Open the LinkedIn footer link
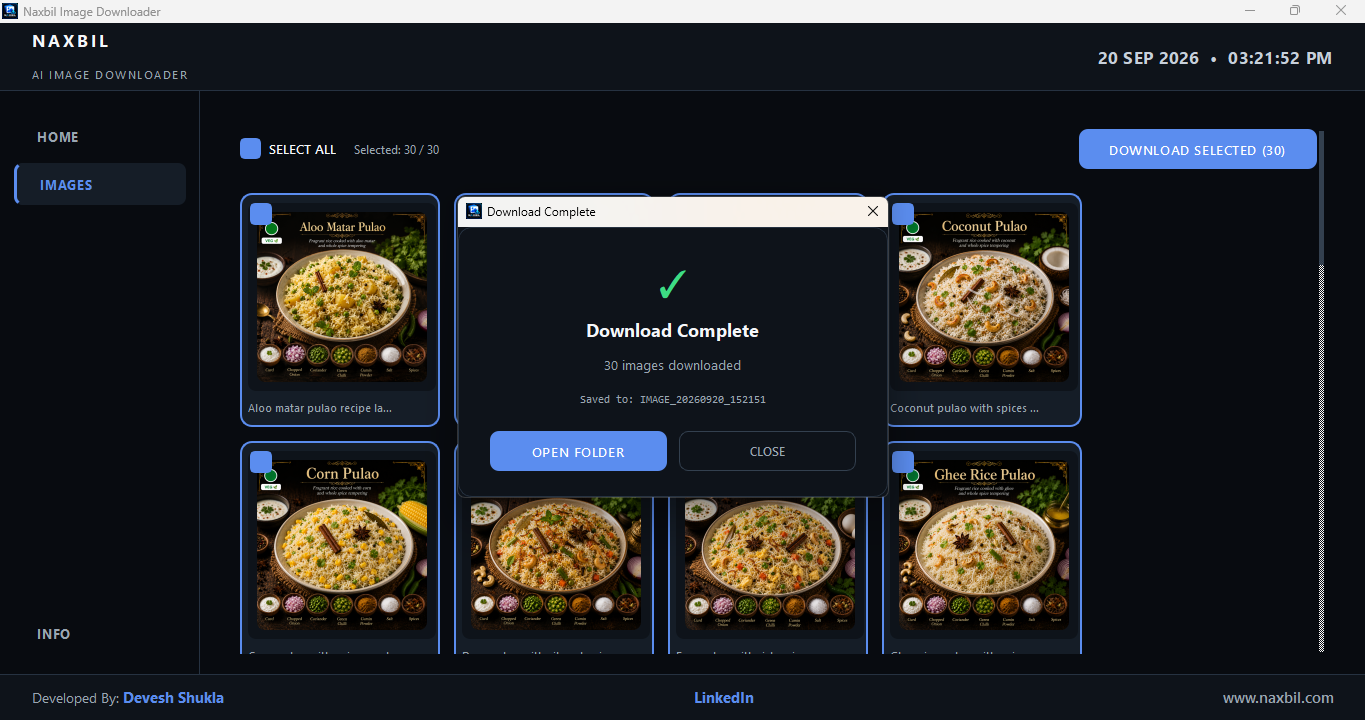 coord(724,698)
